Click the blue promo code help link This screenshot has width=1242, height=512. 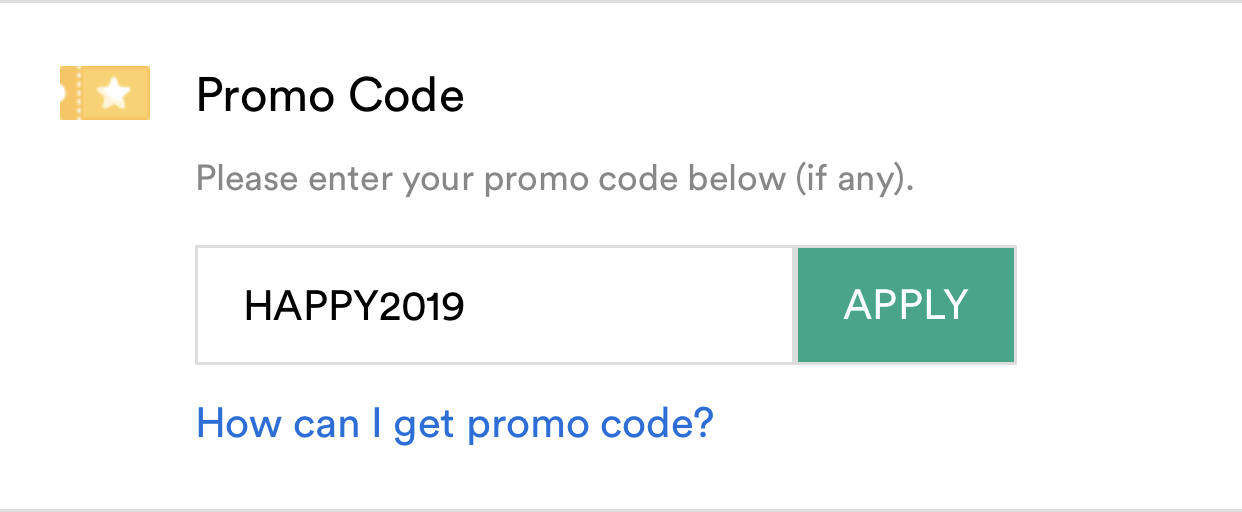tap(455, 424)
